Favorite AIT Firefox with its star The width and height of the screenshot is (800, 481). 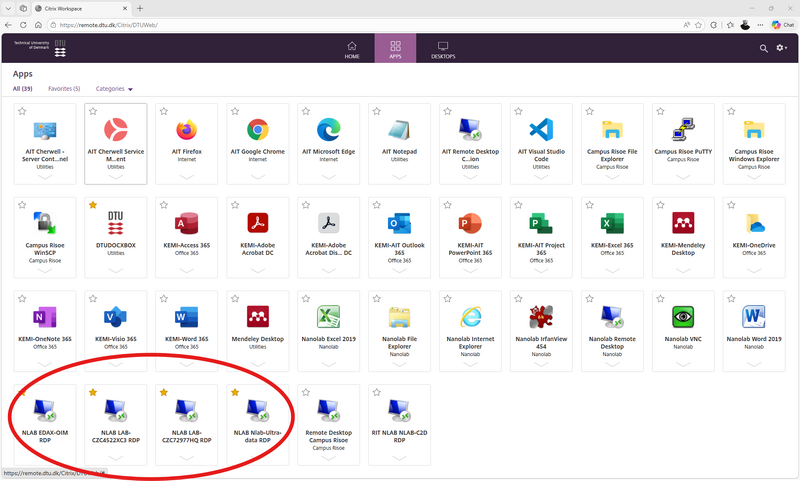[164, 111]
